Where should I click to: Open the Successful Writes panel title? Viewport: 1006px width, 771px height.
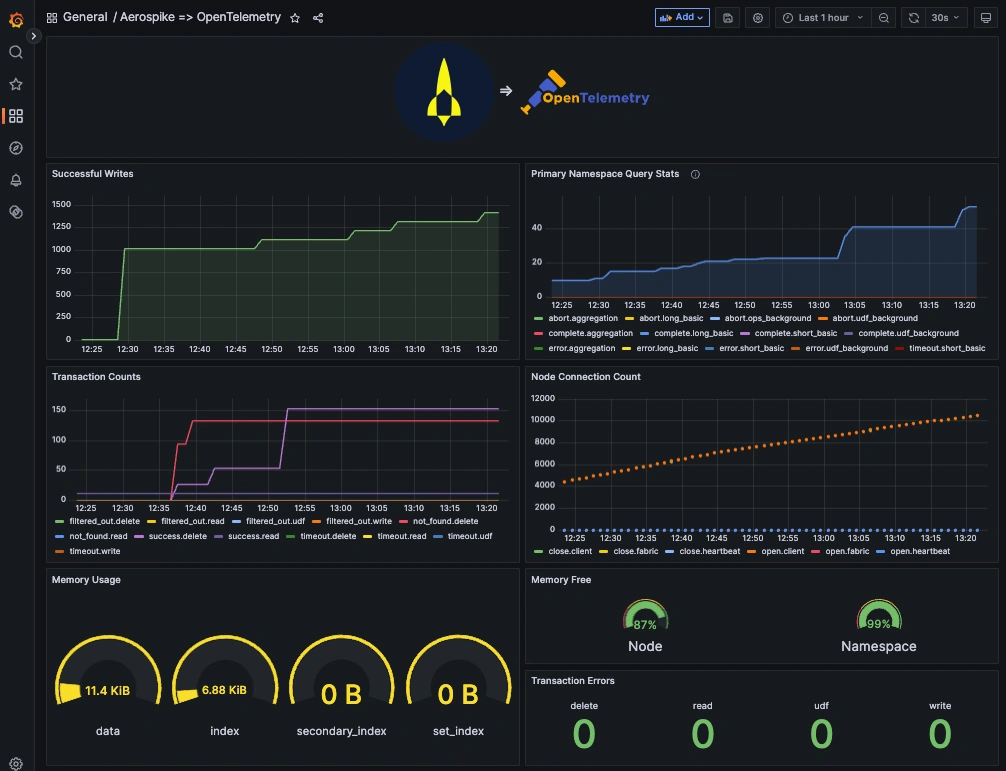[92, 174]
